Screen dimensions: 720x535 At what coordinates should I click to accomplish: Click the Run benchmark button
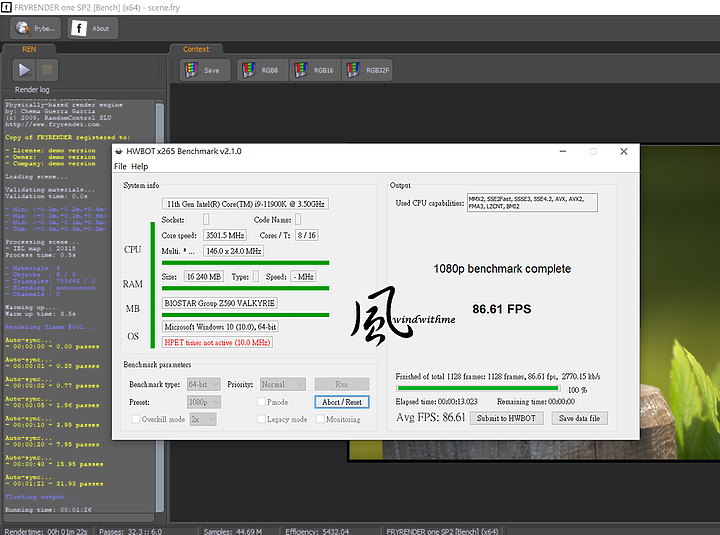(x=342, y=384)
